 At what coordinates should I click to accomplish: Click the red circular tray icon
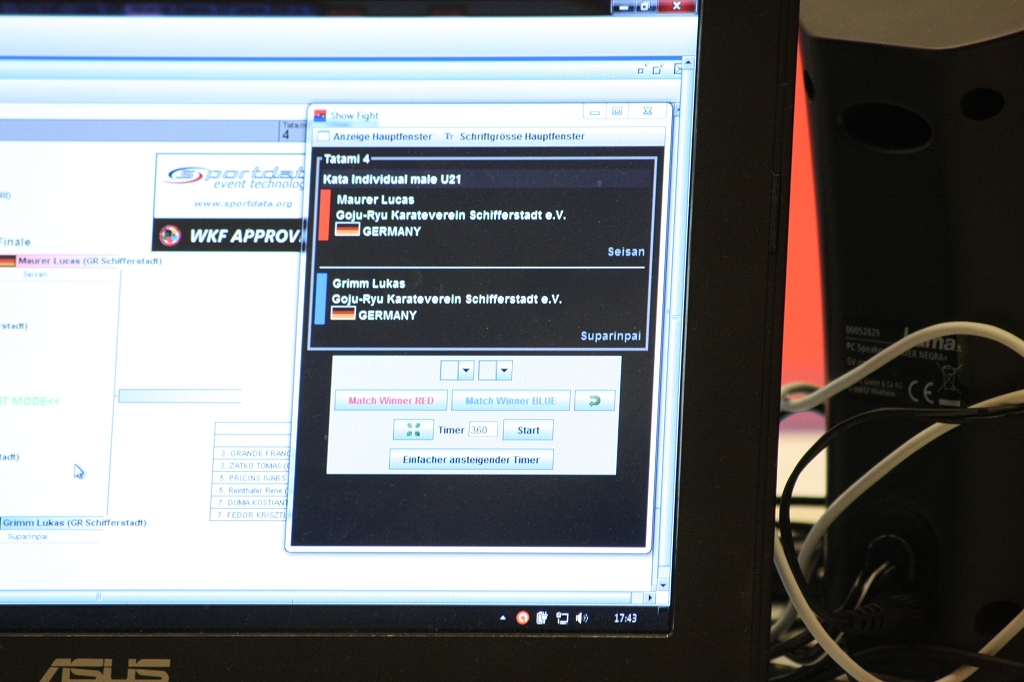[522, 618]
